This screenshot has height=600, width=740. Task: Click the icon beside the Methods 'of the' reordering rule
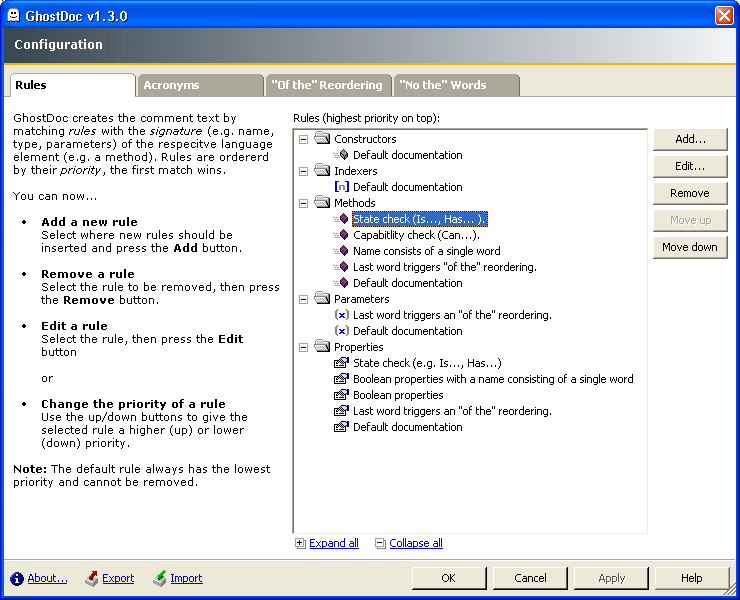tap(341, 267)
